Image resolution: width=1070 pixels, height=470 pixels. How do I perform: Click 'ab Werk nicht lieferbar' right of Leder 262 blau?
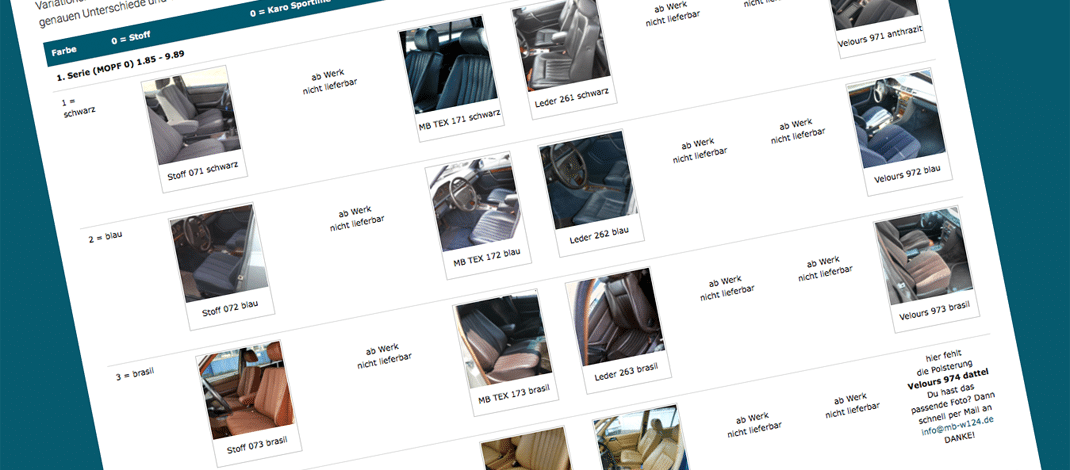click(x=699, y=152)
